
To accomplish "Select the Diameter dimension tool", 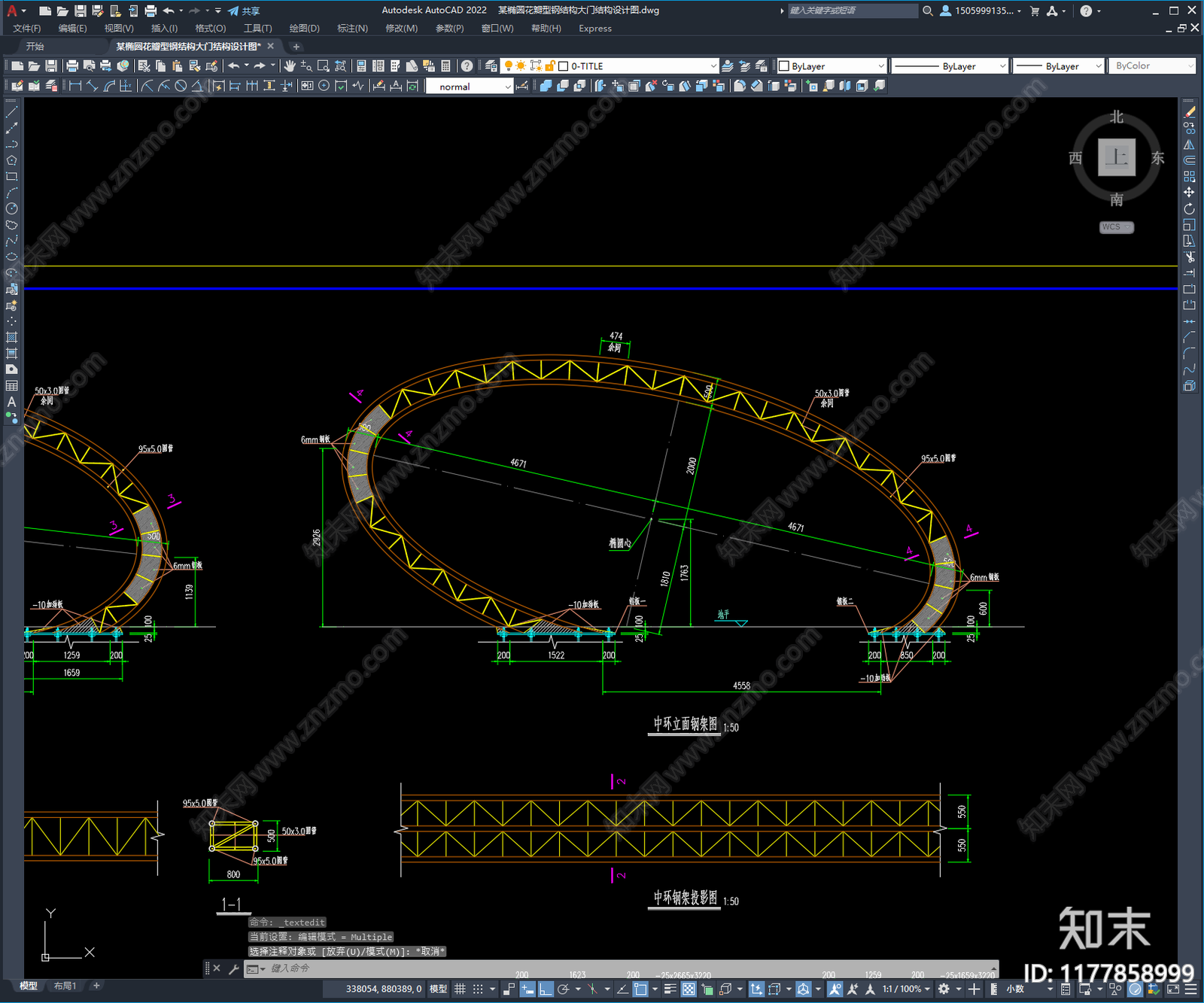I will tap(181, 86).
